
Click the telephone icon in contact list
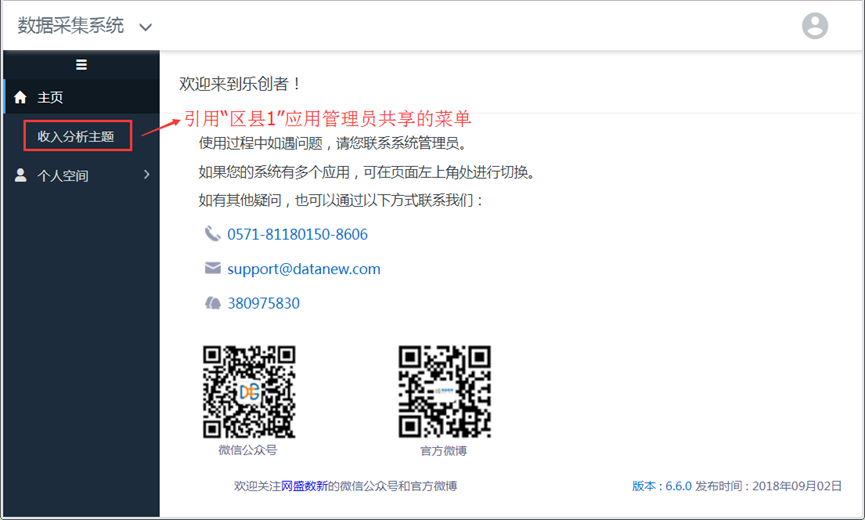[x=212, y=234]
